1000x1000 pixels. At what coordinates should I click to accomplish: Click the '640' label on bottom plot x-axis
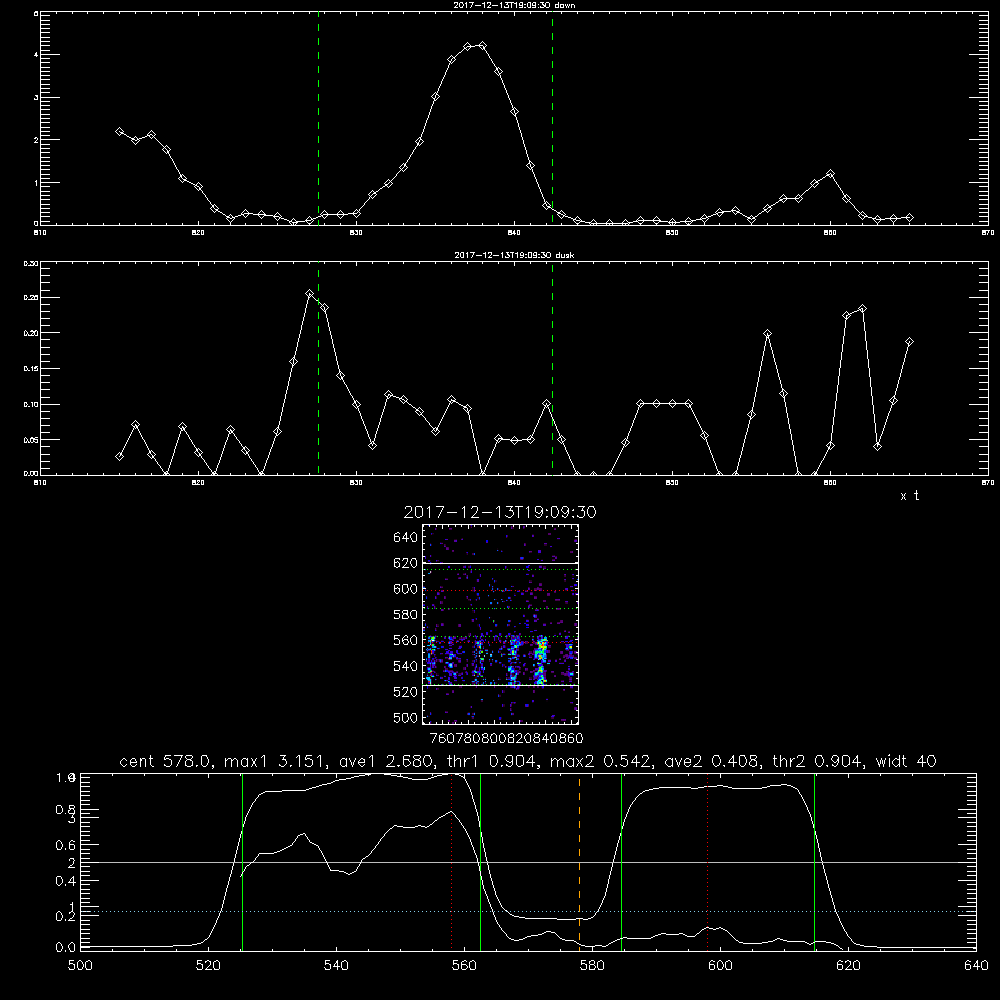pos(976,966)
